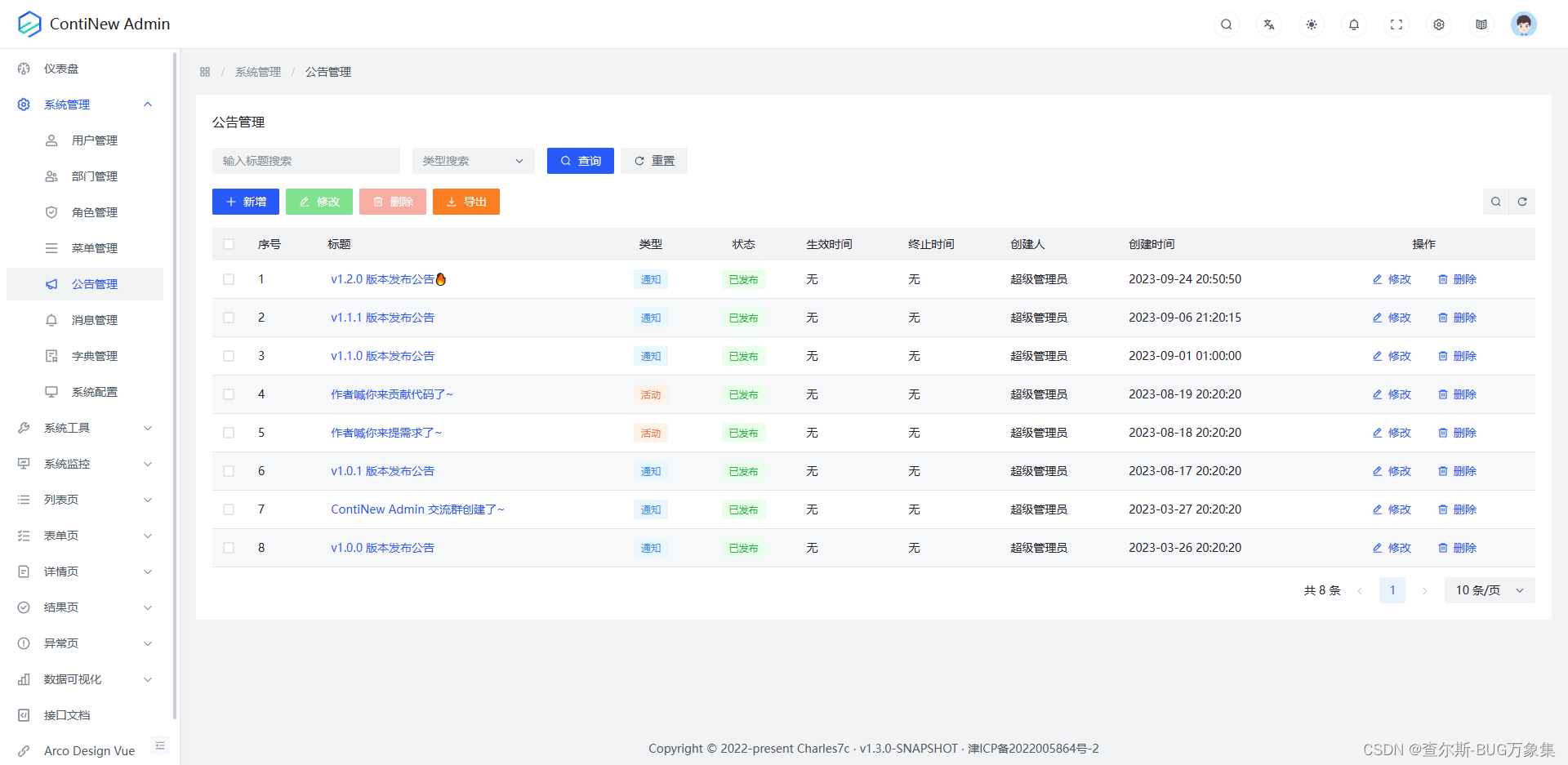Open the 作者喊你来提需求了~ link
Image resolution: width=1568 pixels, height=765 pixels.
[x=386, y=433]
